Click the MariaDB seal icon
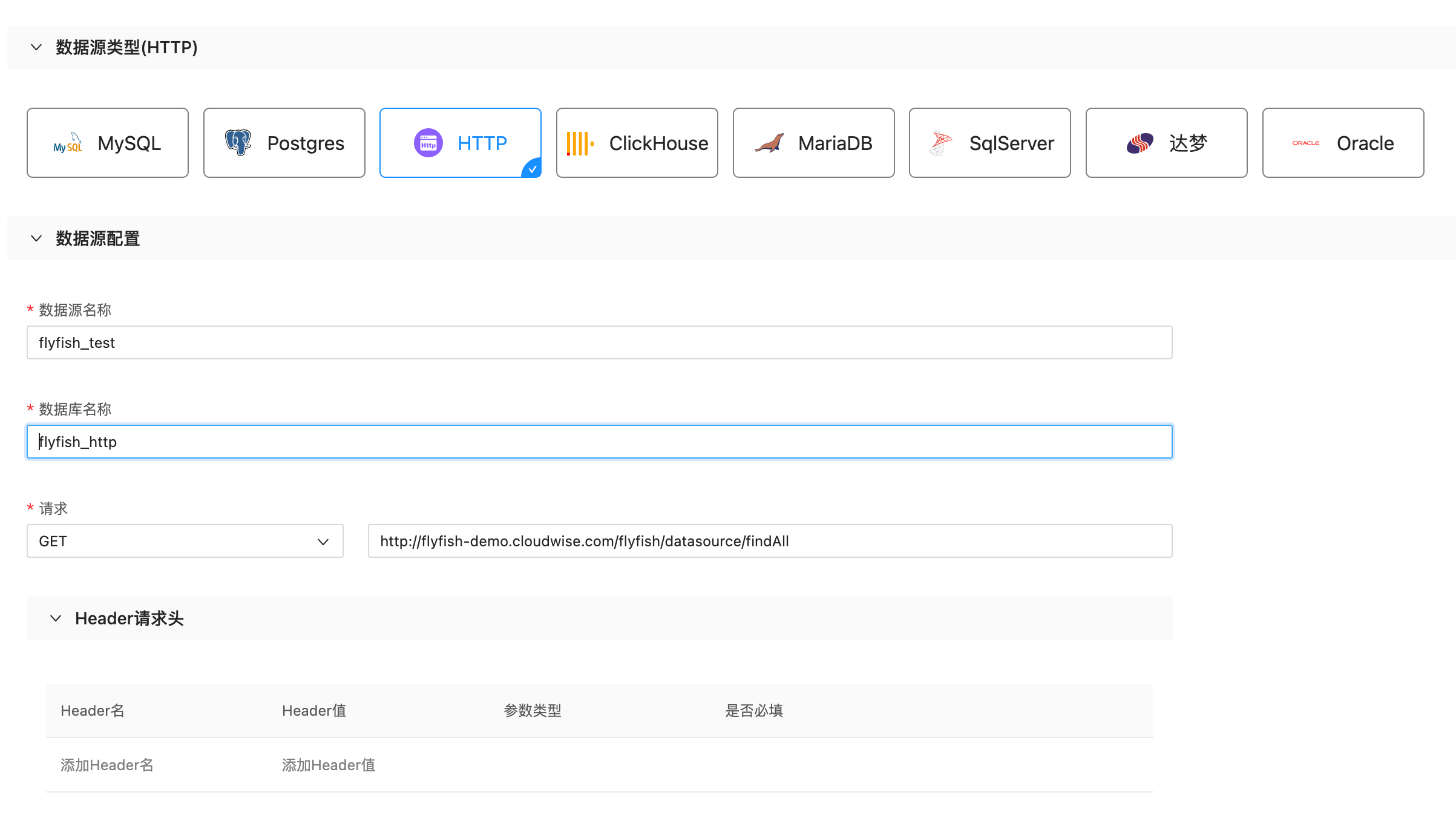 coord(769,143)
